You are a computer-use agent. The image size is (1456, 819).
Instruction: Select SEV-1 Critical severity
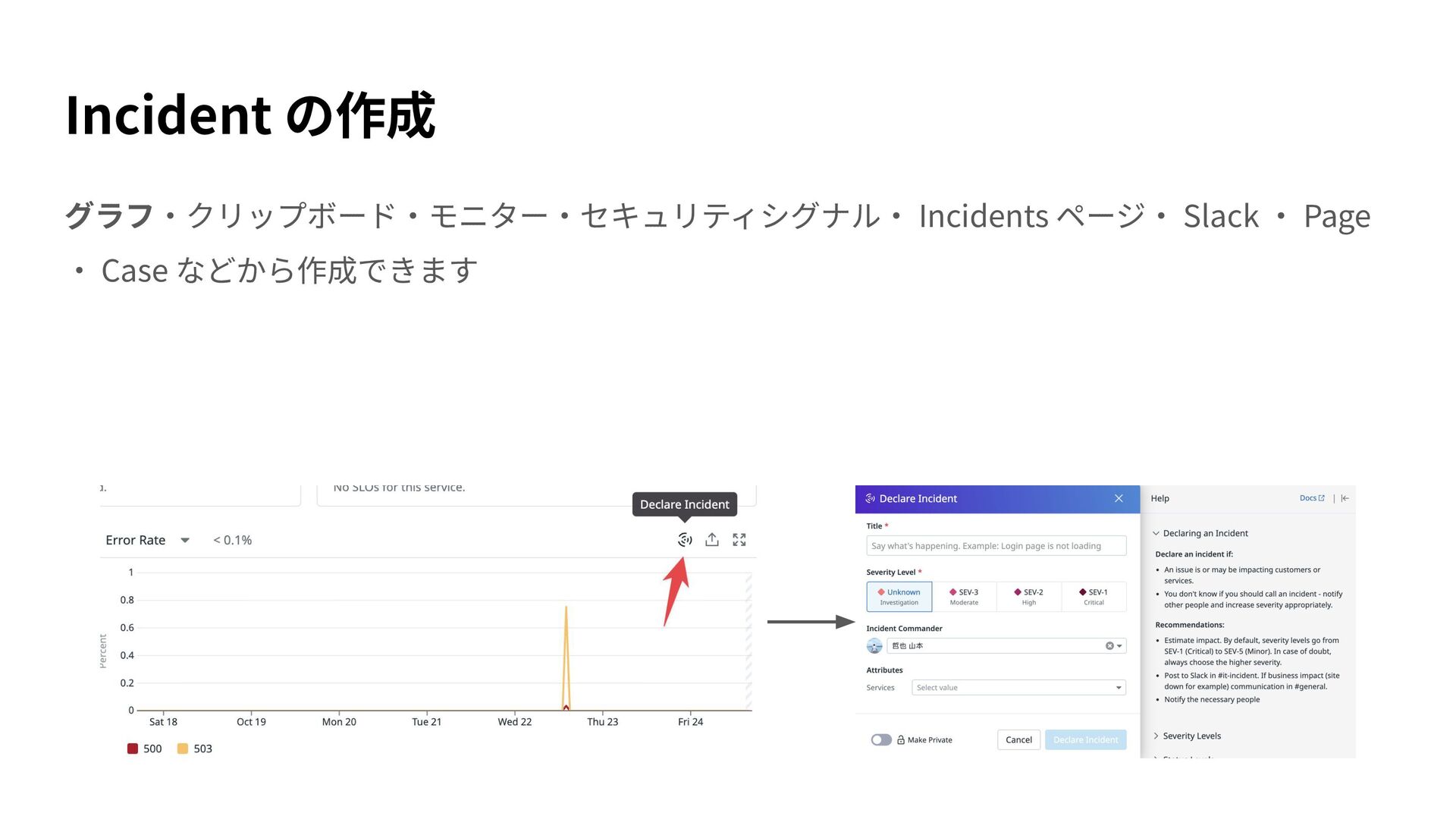1094,597
